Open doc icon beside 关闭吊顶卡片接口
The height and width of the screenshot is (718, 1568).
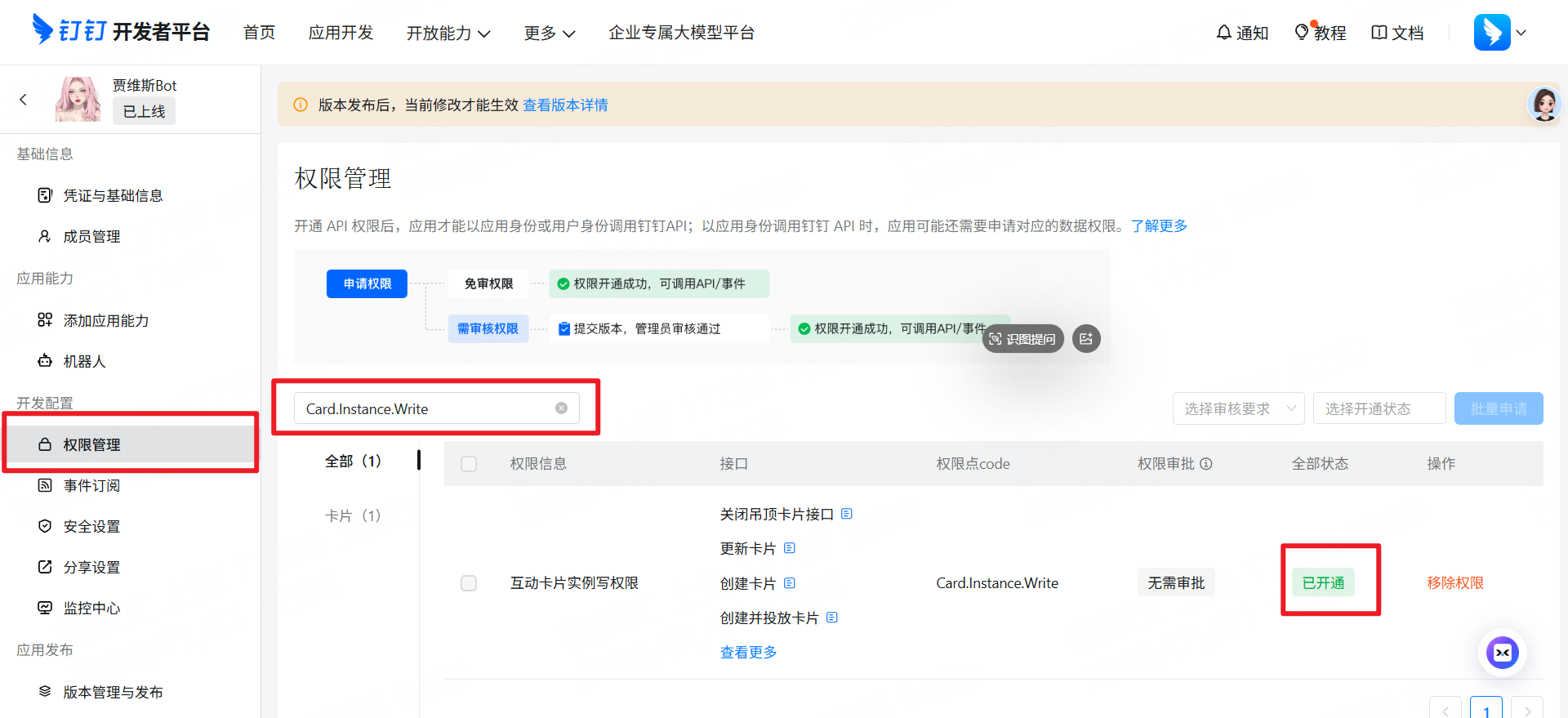[x=847, y=514]
